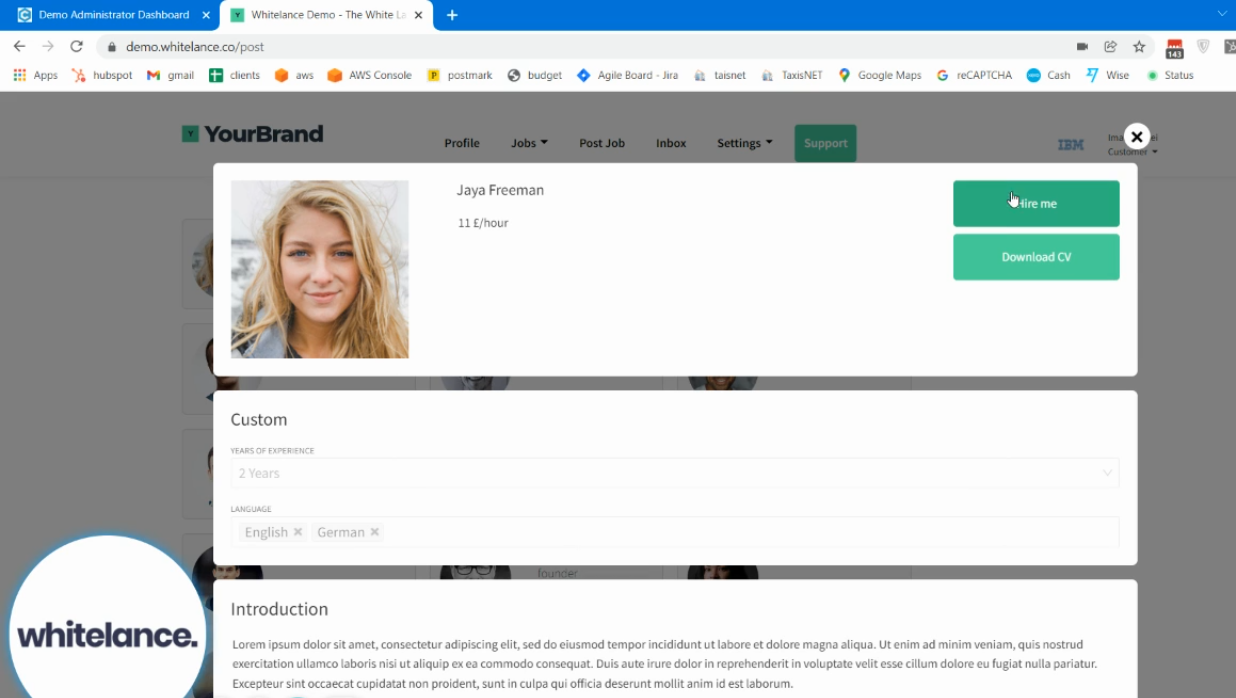Screen dimensions: 1236x698
Task: Open the Agile Board - Jira bookmark
Action: [627, 75]
